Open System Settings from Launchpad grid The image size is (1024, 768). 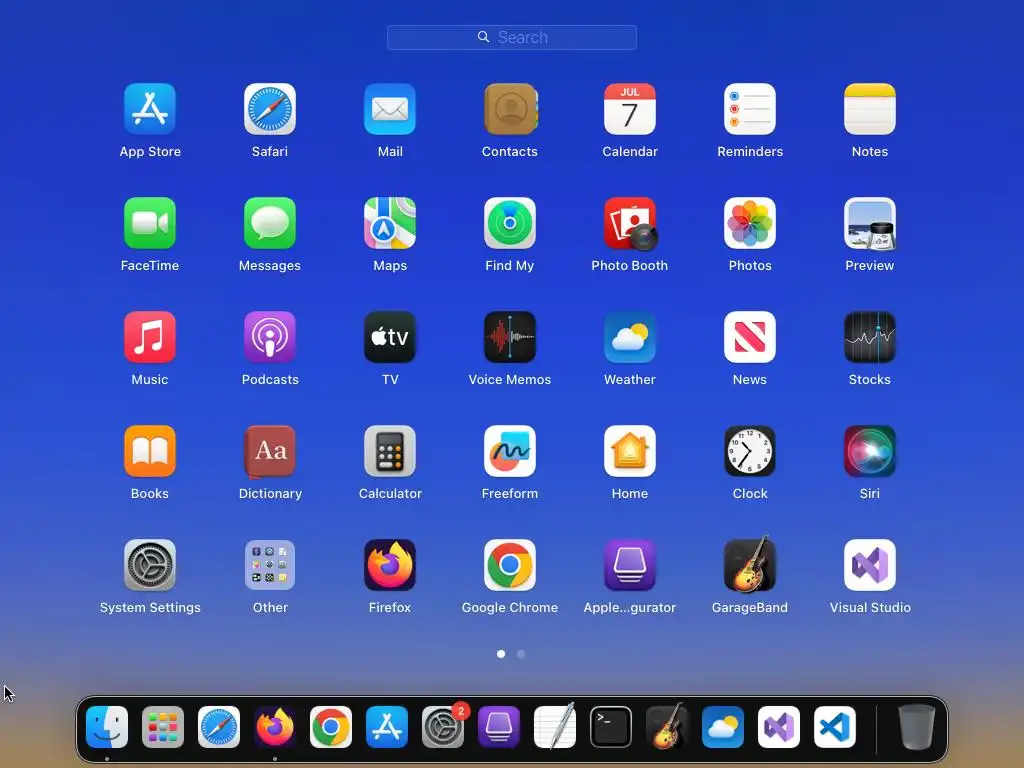point(150,565)
